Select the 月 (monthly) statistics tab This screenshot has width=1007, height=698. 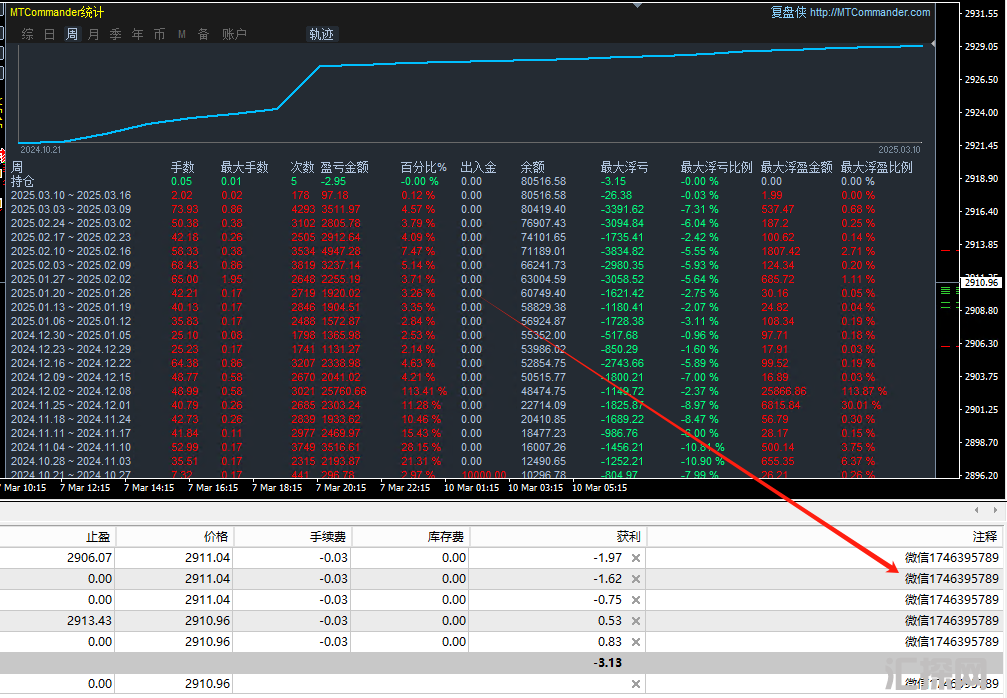point(93,34)
